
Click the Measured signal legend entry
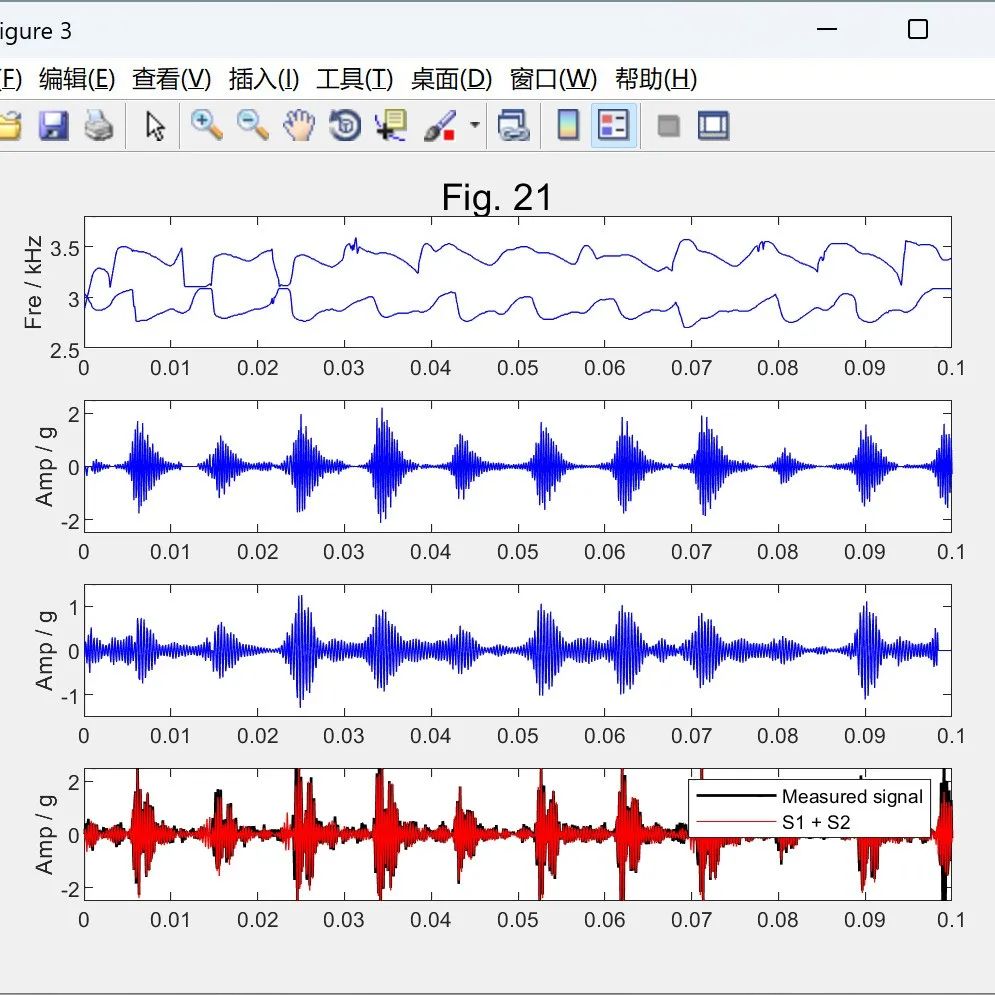pos(852,796)
